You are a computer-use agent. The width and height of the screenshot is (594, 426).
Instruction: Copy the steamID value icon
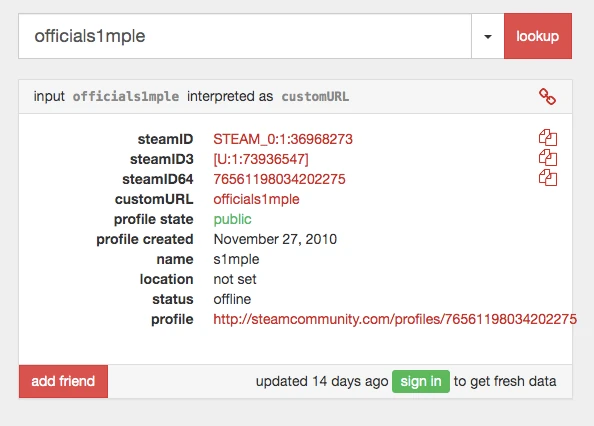coord(548,138)
